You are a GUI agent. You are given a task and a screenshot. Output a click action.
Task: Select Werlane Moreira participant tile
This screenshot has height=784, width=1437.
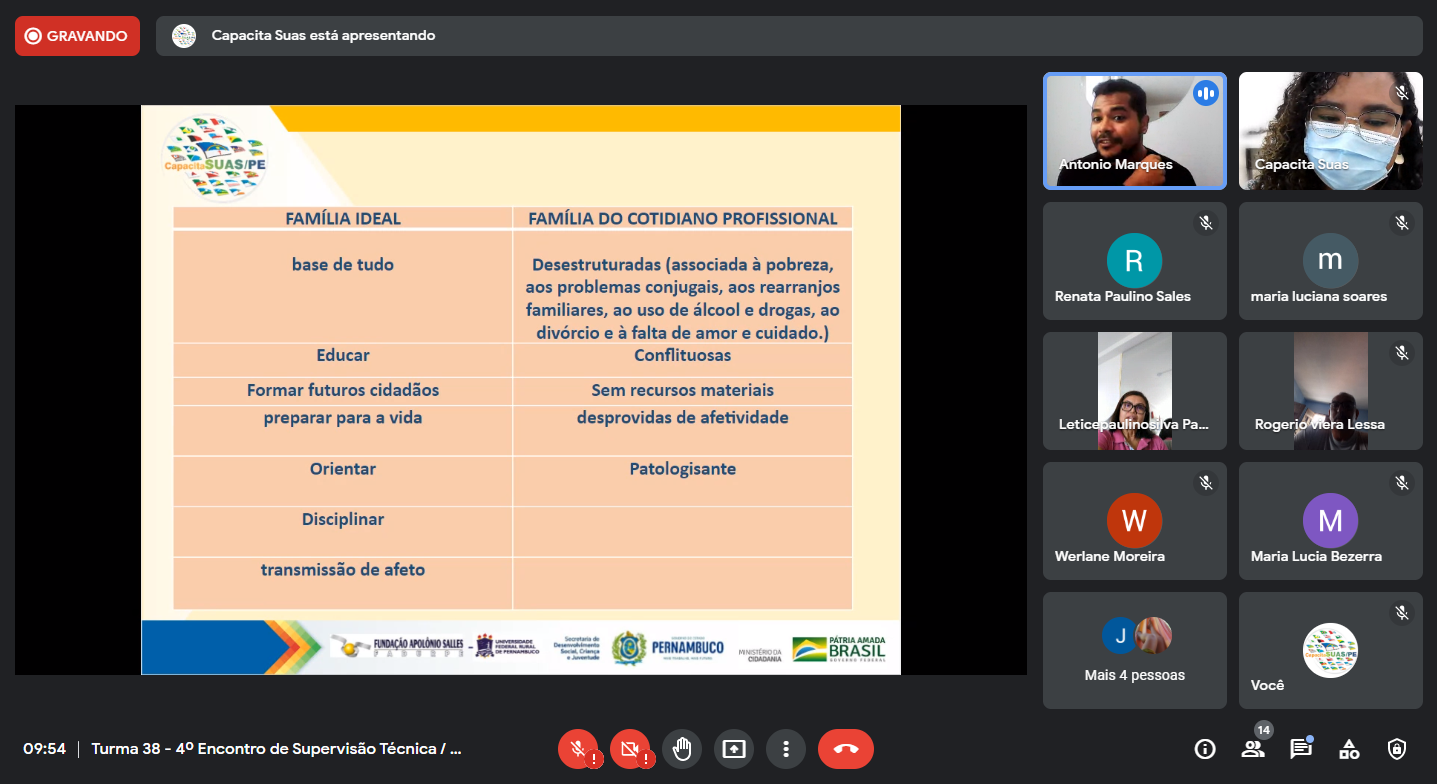coord(1134,520)
